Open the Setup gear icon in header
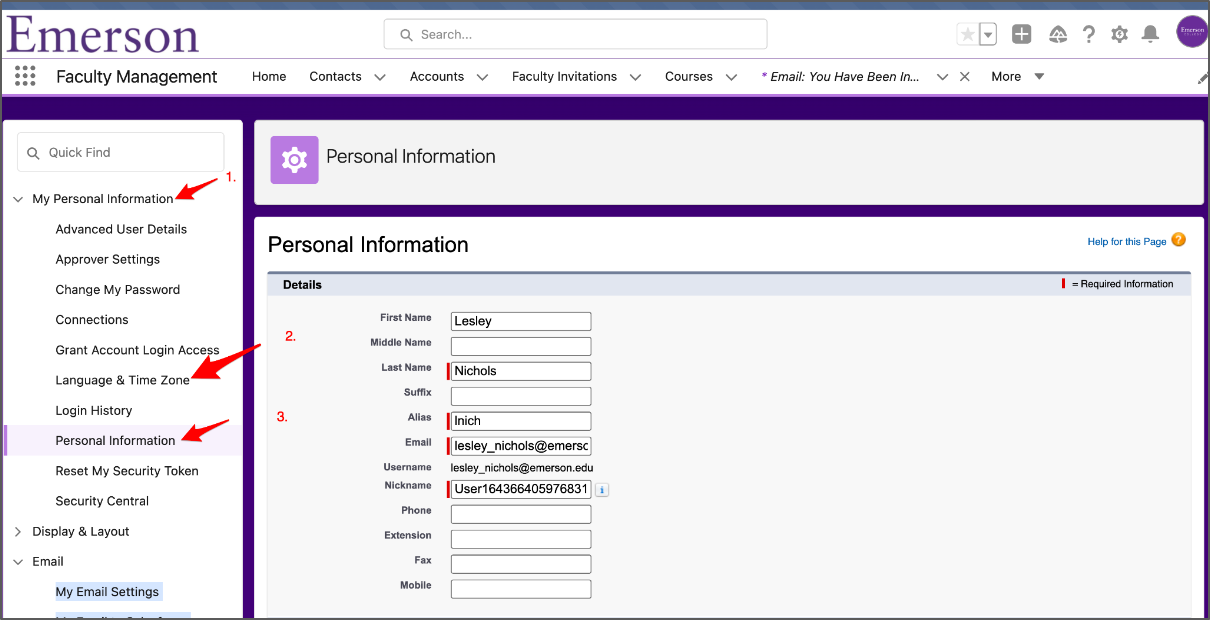Viewport: 1210px width, 620px height. 1120,35
